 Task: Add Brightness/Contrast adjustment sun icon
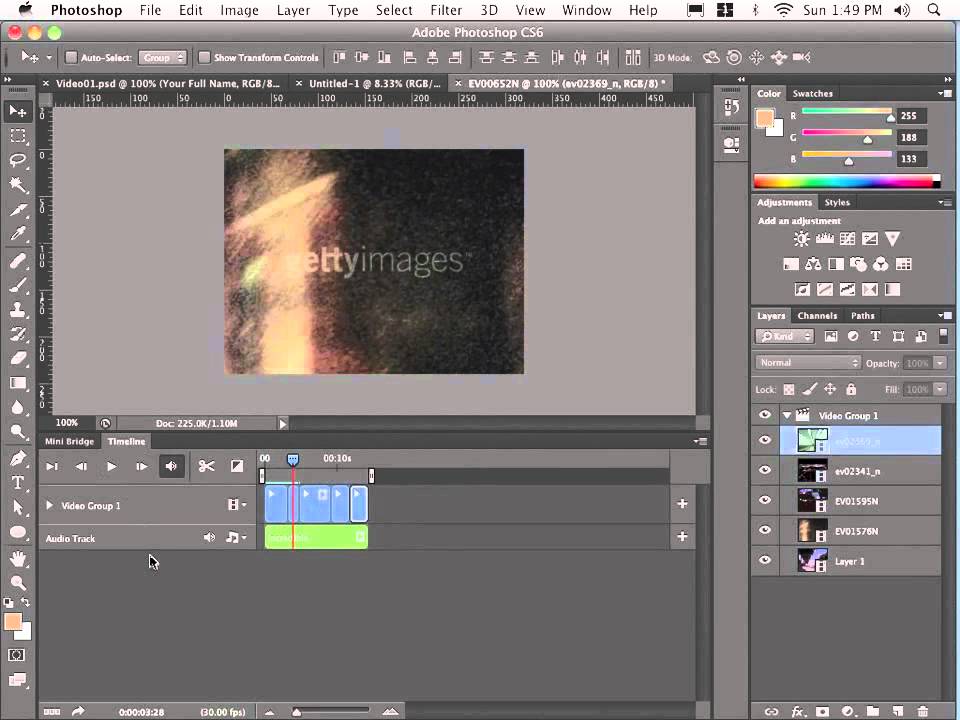(x=801, y=239)
